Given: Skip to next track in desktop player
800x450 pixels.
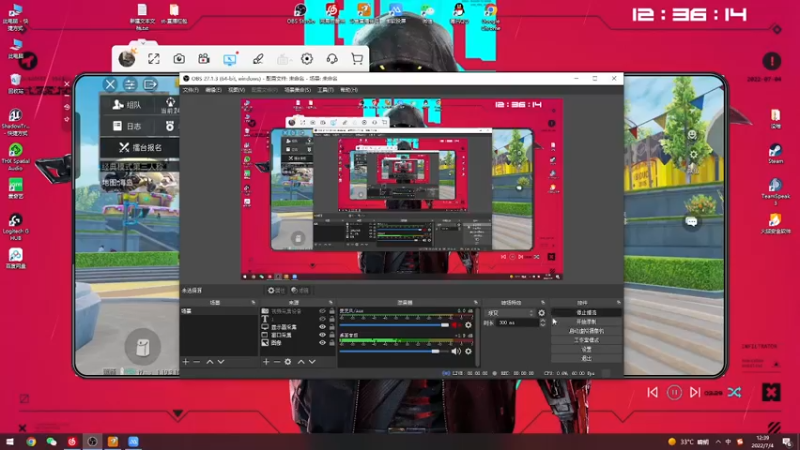Looking at the screenshot, I should click(x=695, y=392).
